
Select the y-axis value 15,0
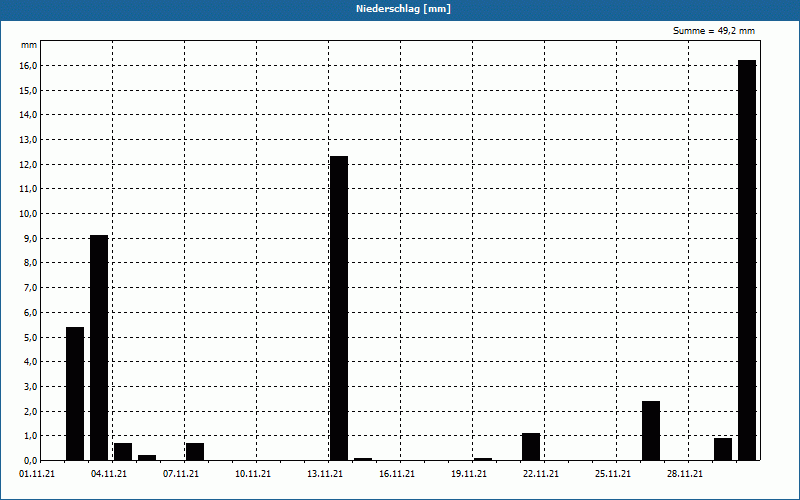(29, 90)
